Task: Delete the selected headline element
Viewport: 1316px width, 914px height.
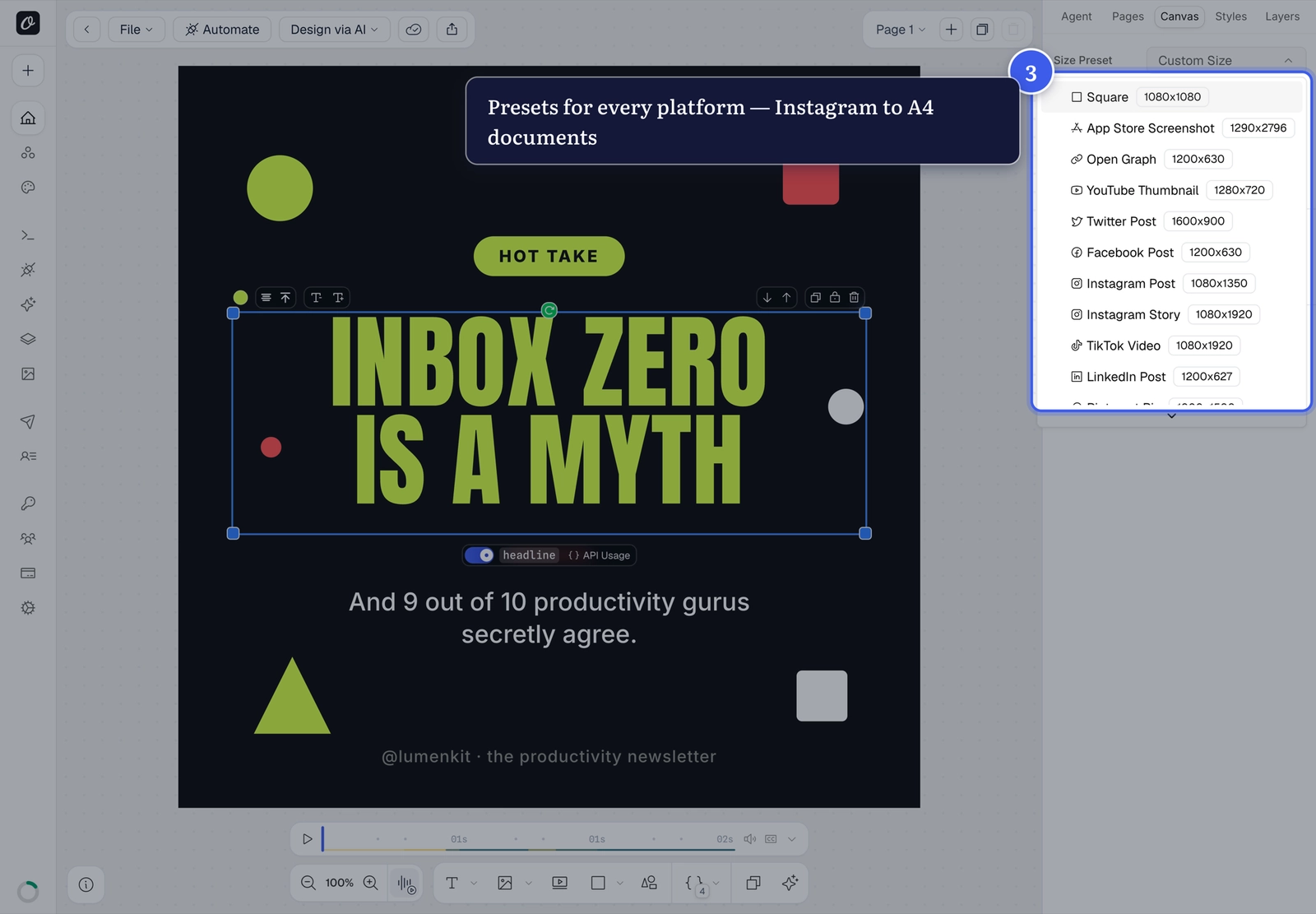Action: 855,298
